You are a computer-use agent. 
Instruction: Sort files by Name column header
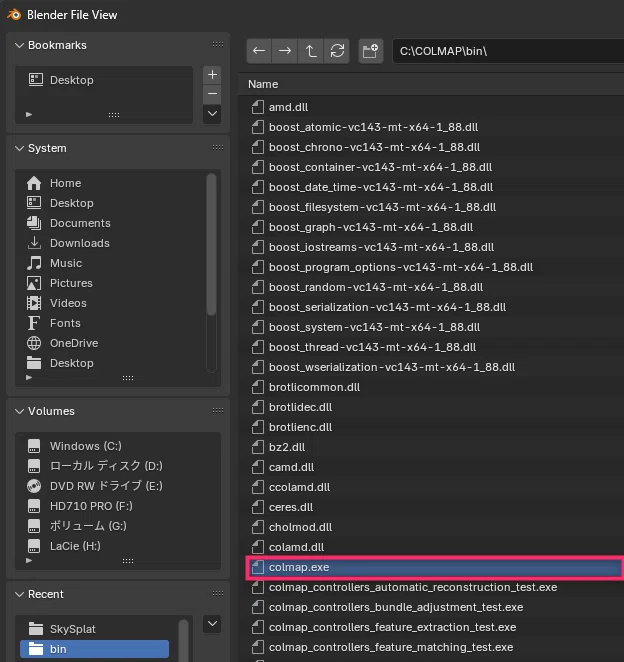point(263,84)
